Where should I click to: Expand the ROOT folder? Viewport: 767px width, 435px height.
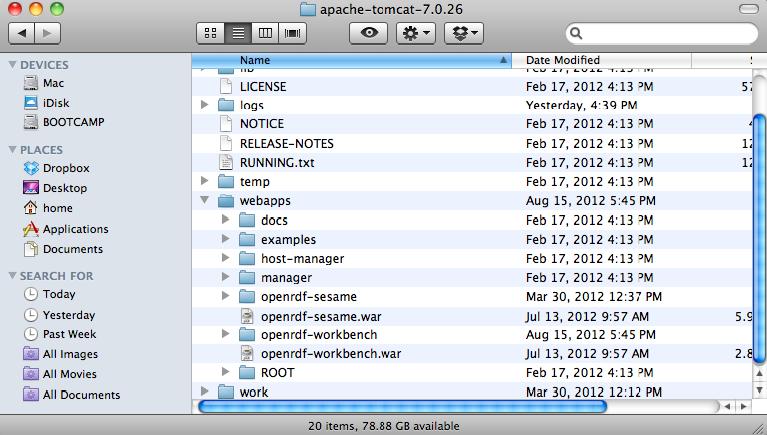click(226, 372)
